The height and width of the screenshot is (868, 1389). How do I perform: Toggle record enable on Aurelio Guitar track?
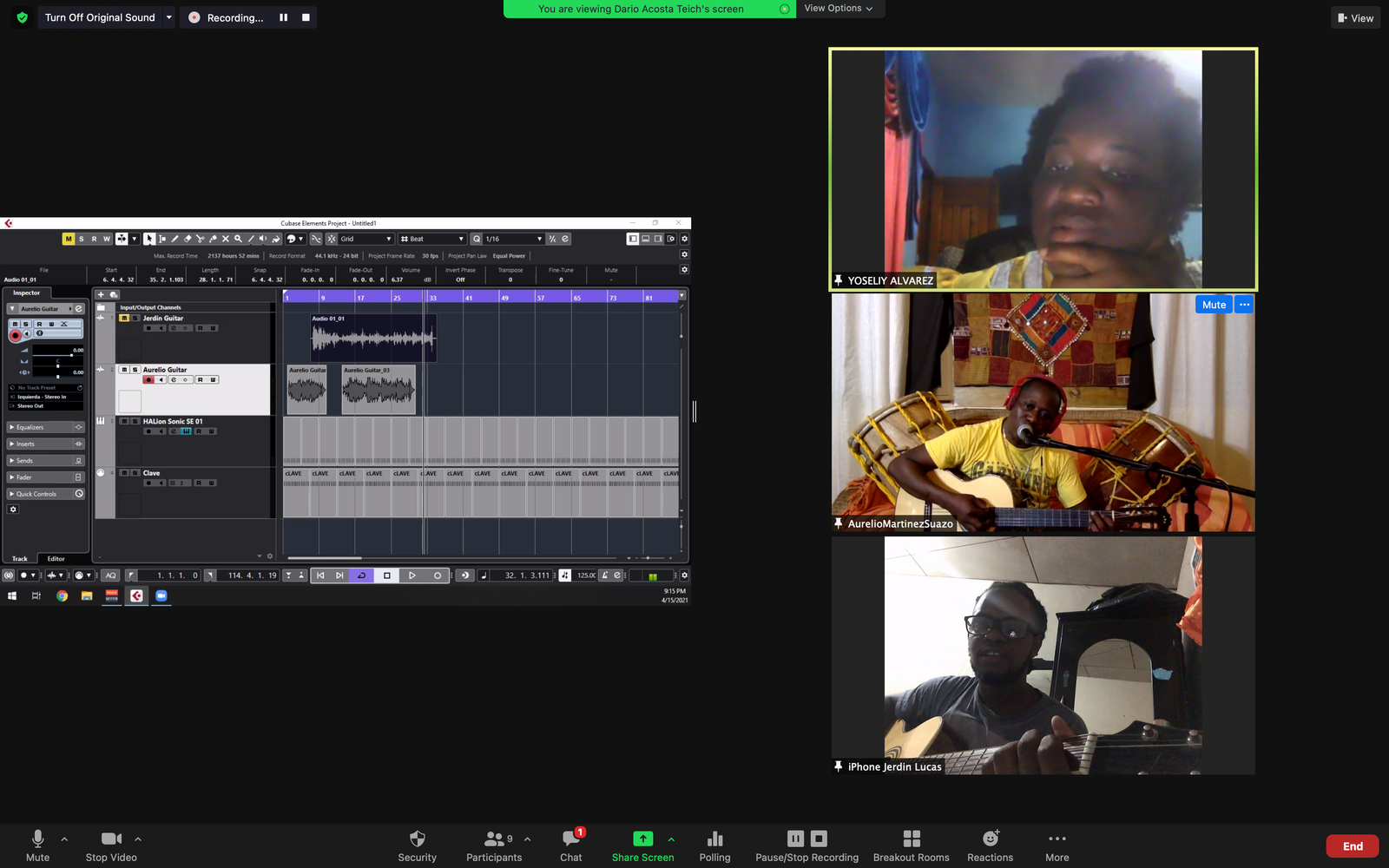(x=148, y=380)
